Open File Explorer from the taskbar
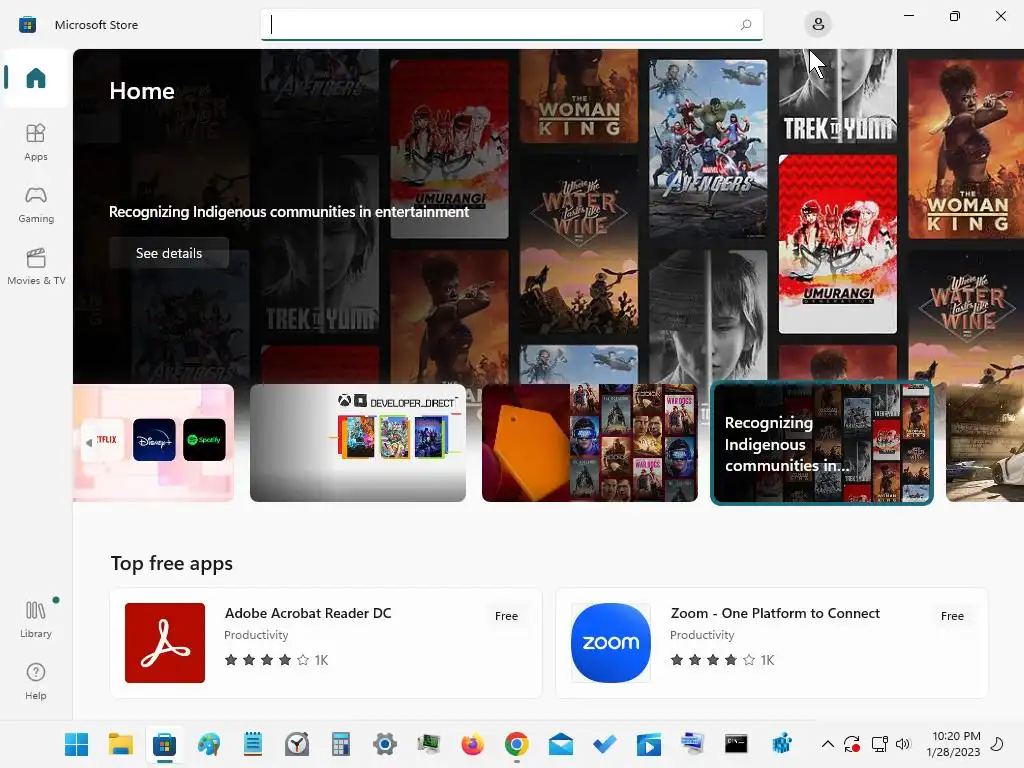 point(121,744)
